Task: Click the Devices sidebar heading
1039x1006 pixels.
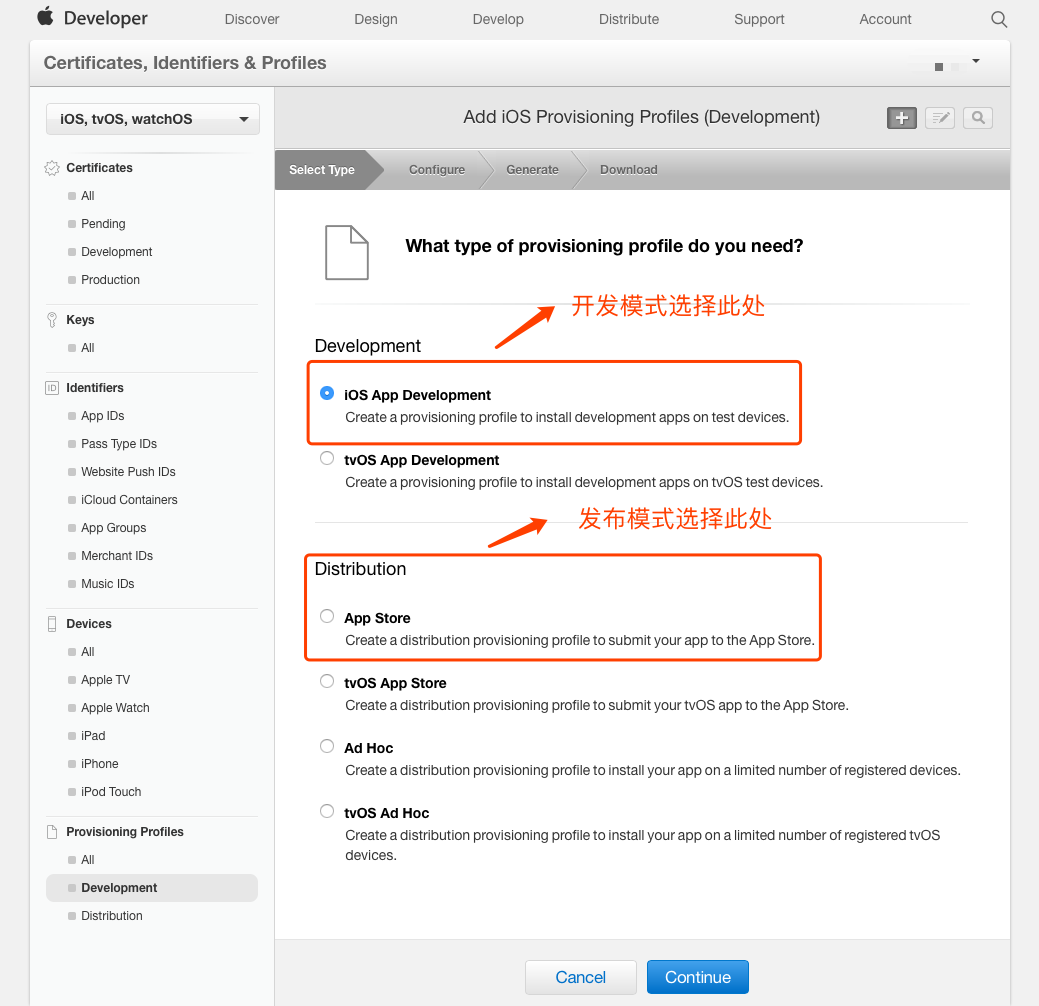Action: pyautogui.click(x=89, y=624)
